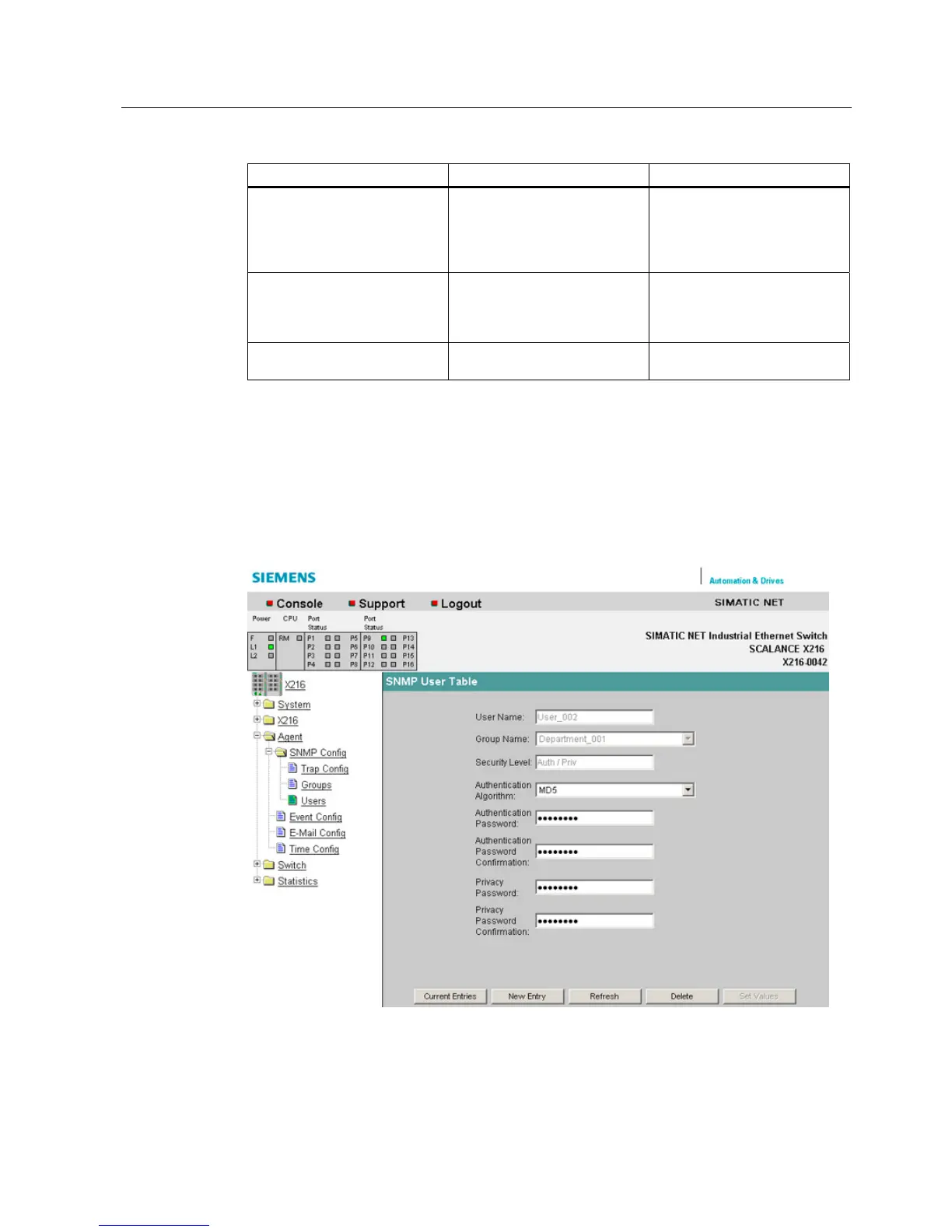
Task: Open the Console menu item
Action: pos(299,604)
